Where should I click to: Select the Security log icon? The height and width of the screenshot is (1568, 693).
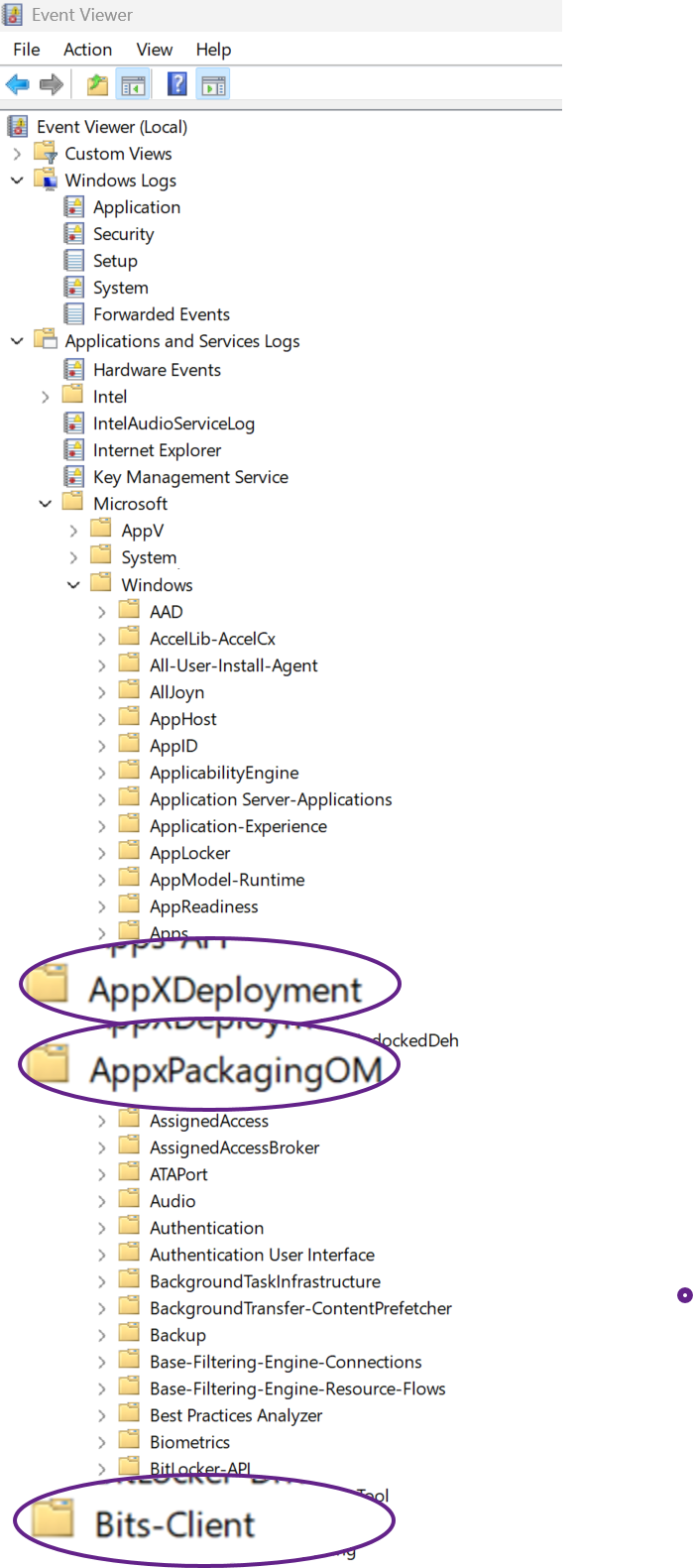tap(74, 234)
